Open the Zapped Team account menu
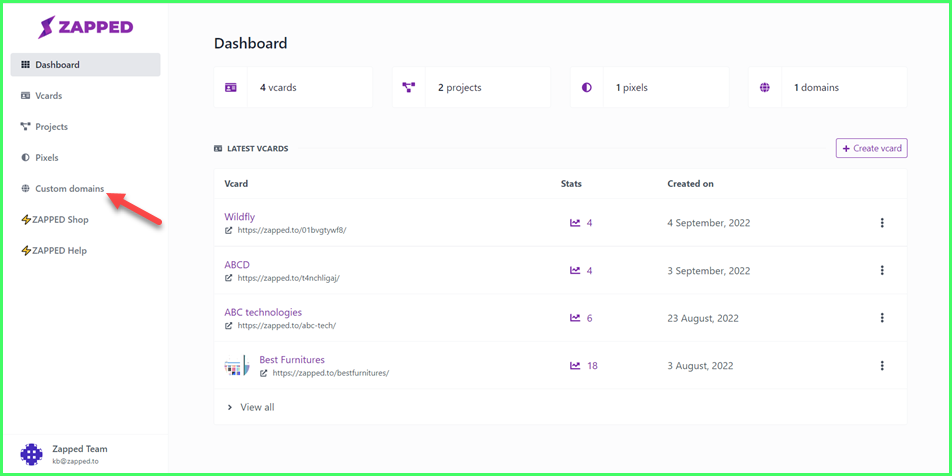Screen dimensions: 952x476 click(84, 455)
